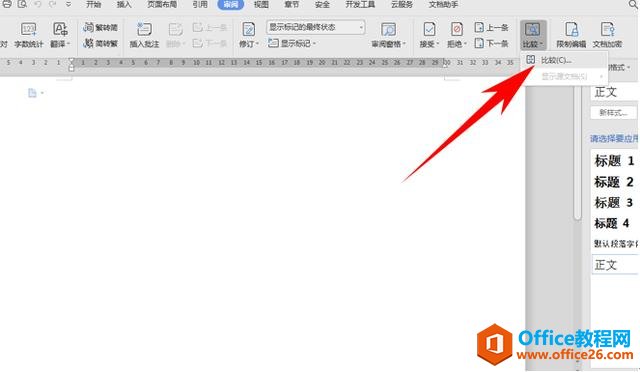The height and width of the screenshot is (372, 640).
Task: Apply the 标题 2 style
Action: pos(615,182)
